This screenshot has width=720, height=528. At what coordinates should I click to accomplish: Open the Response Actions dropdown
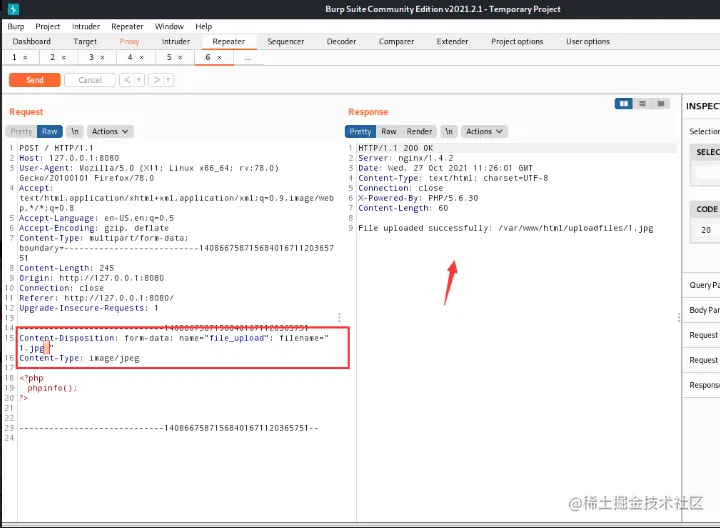pyautogui.click(x=484, y=131)
